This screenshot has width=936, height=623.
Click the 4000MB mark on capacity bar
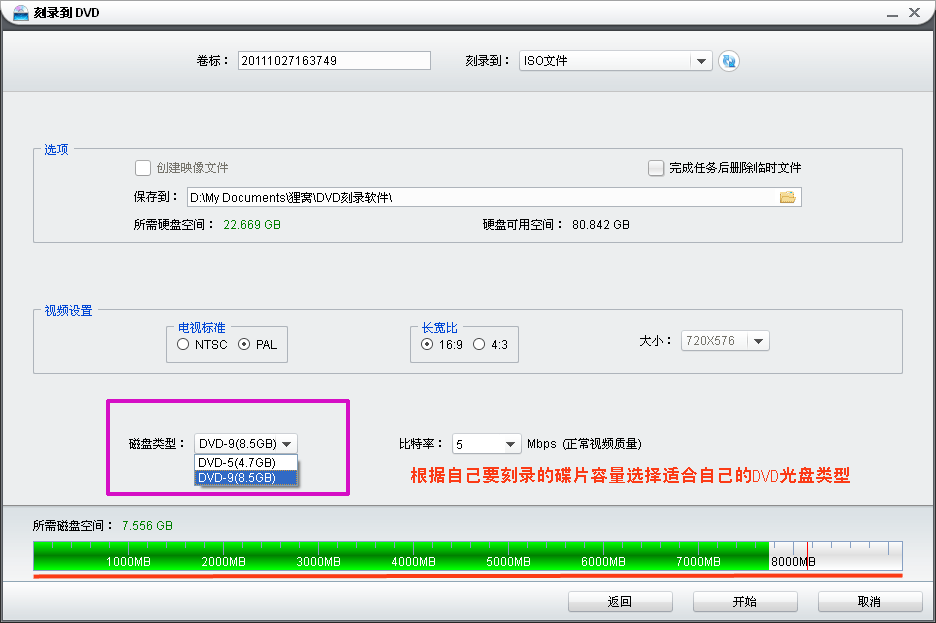click(413, 562)
